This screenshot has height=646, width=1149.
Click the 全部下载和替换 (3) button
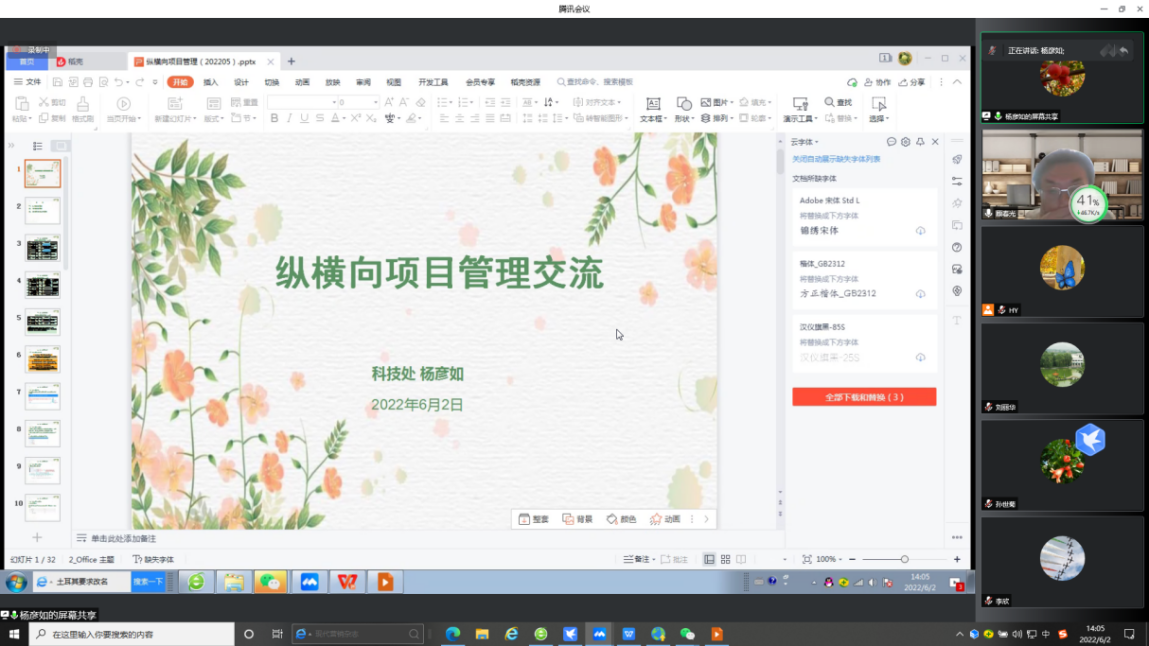pos(864,397)
